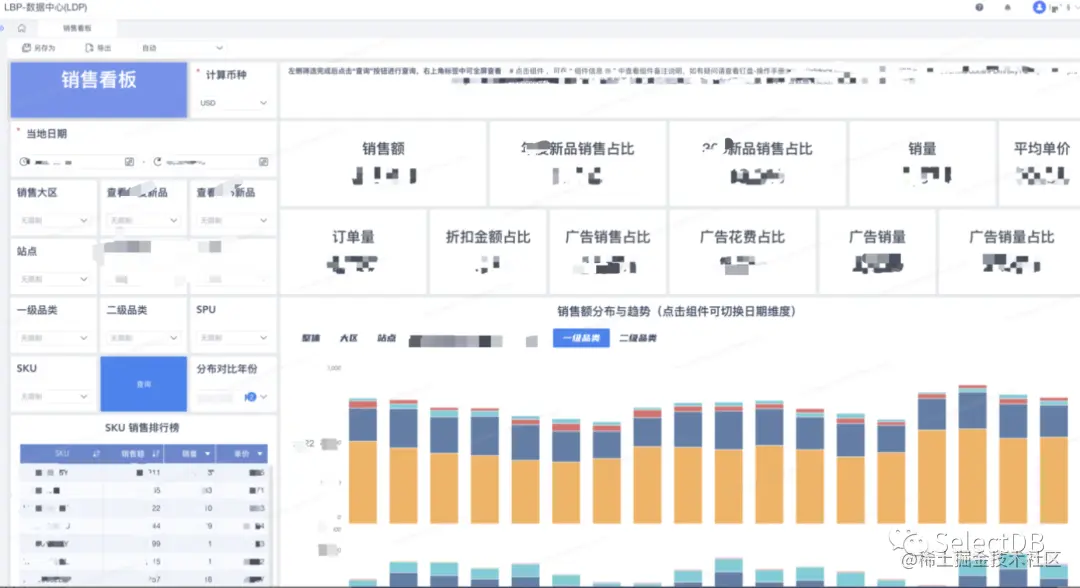Click the 导出 export button
The width and height of the screenshot is (1080, 588).
[x=98, y=48]
